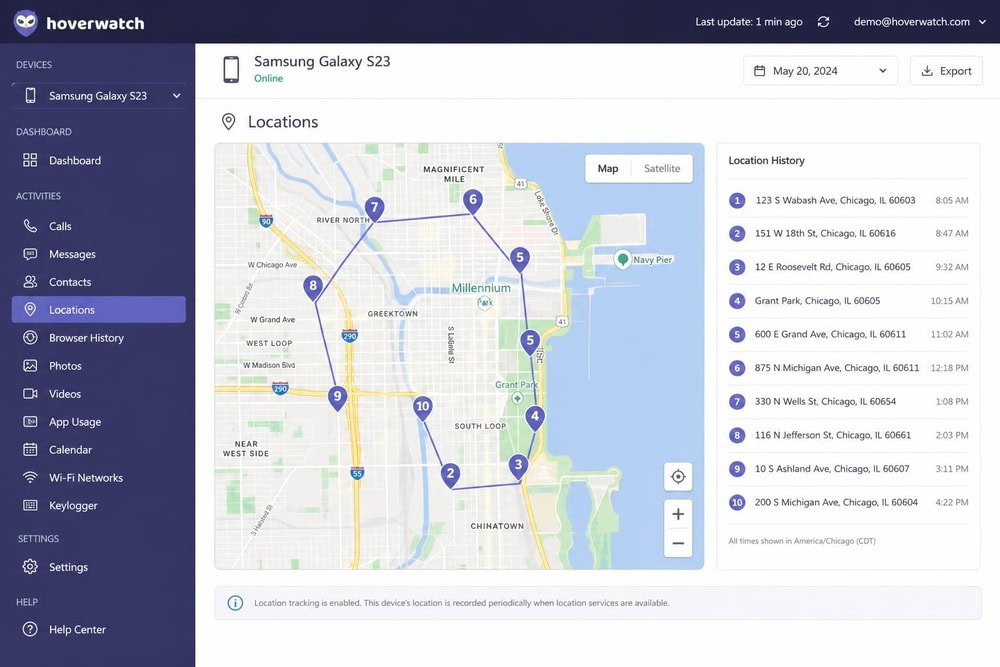Click the number 10 badge in Location History

737,502
